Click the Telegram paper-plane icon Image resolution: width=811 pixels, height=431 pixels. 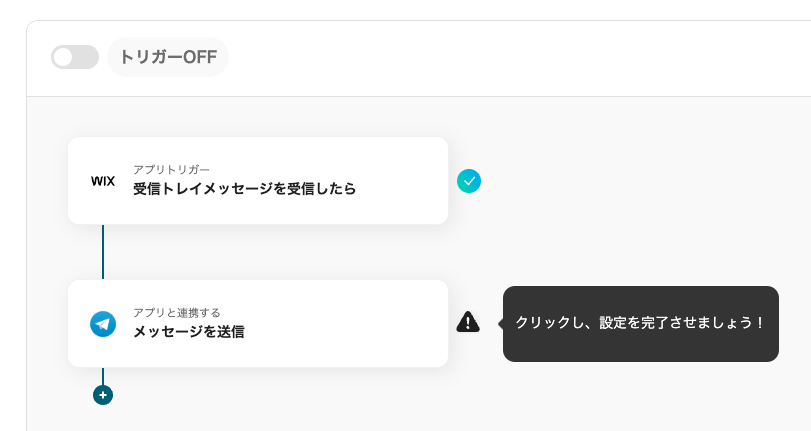tap(103, 324)
